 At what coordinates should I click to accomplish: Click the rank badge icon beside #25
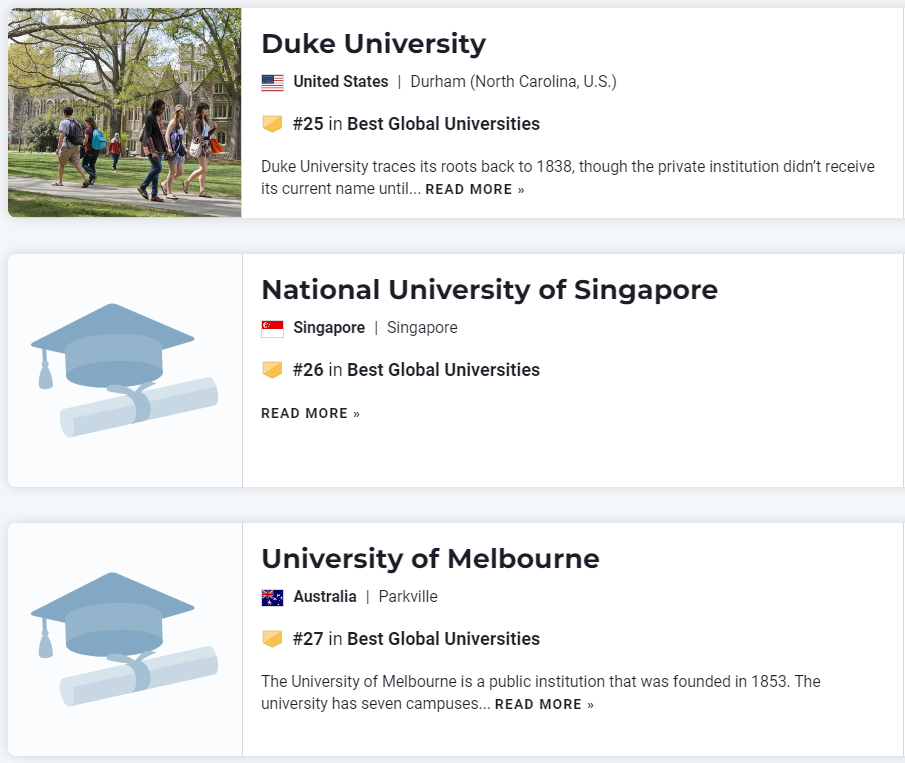point(272,124)
